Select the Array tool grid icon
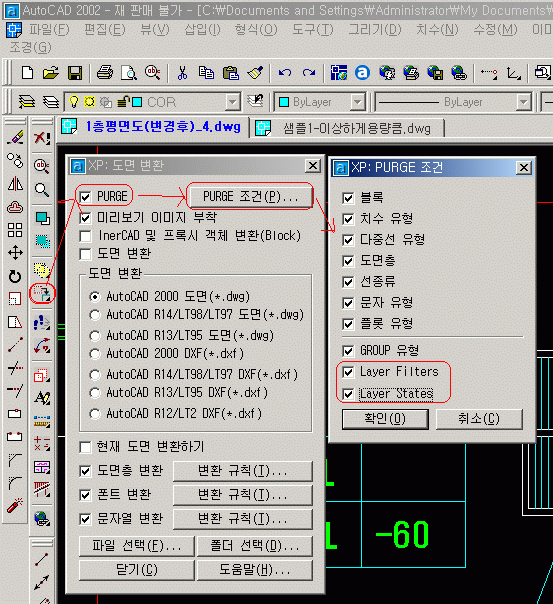The height and width of the screenshot is (604, 553). coord(15,230)
